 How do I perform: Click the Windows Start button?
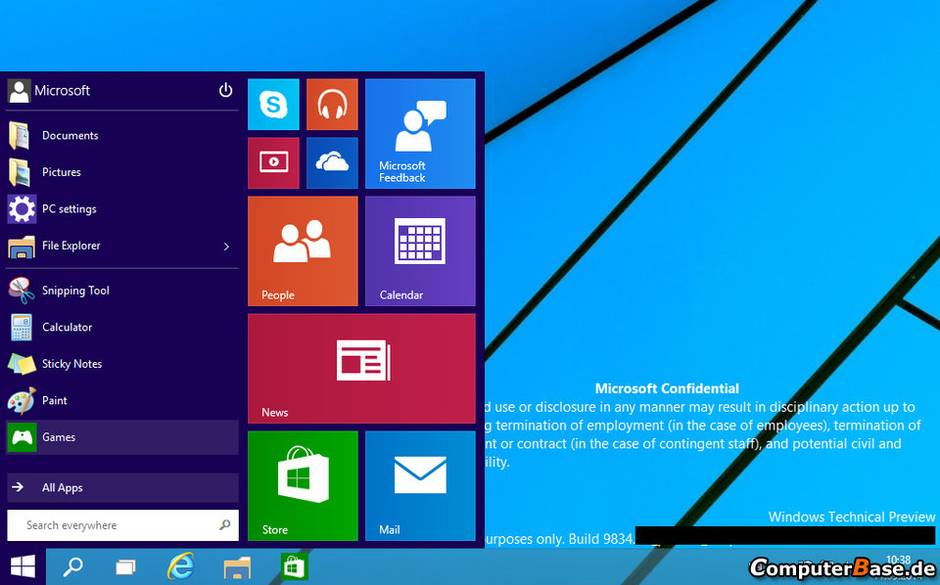pos(23,566)
